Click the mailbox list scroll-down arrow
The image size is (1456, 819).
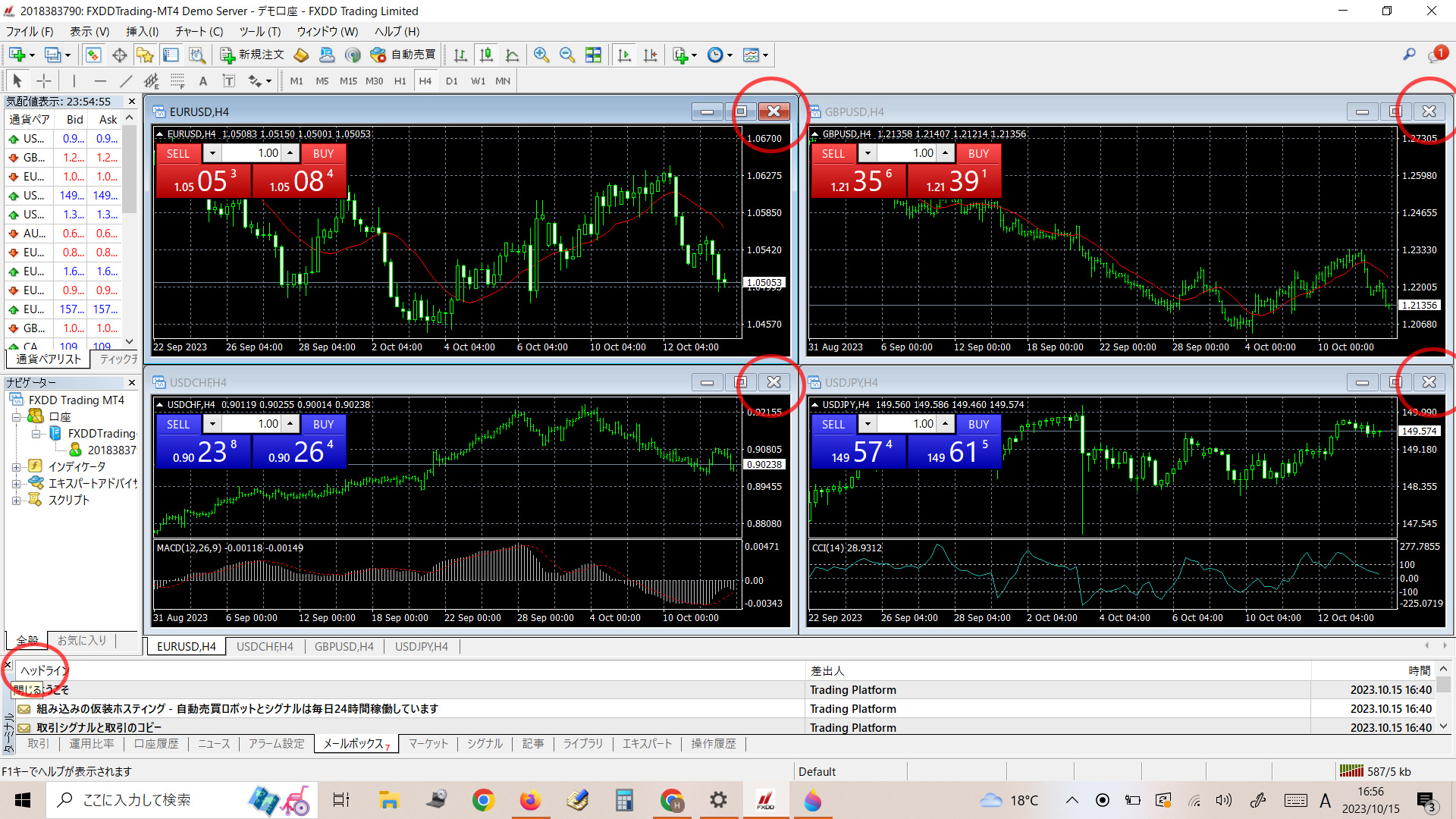click(x=1443, y=726)
